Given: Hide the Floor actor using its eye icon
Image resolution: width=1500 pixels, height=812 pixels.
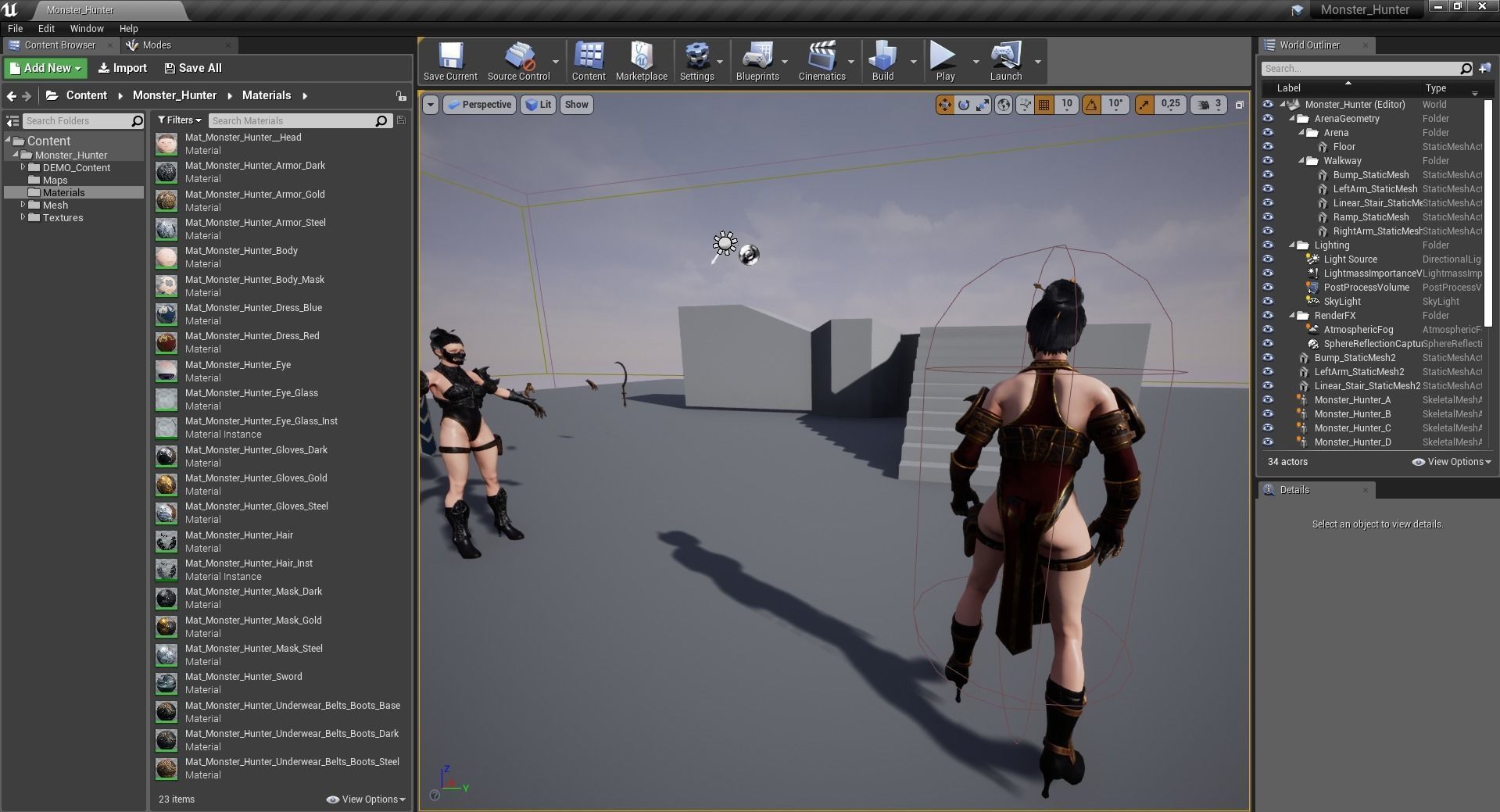Looking at the screenshot, I should click(1268, 147).
